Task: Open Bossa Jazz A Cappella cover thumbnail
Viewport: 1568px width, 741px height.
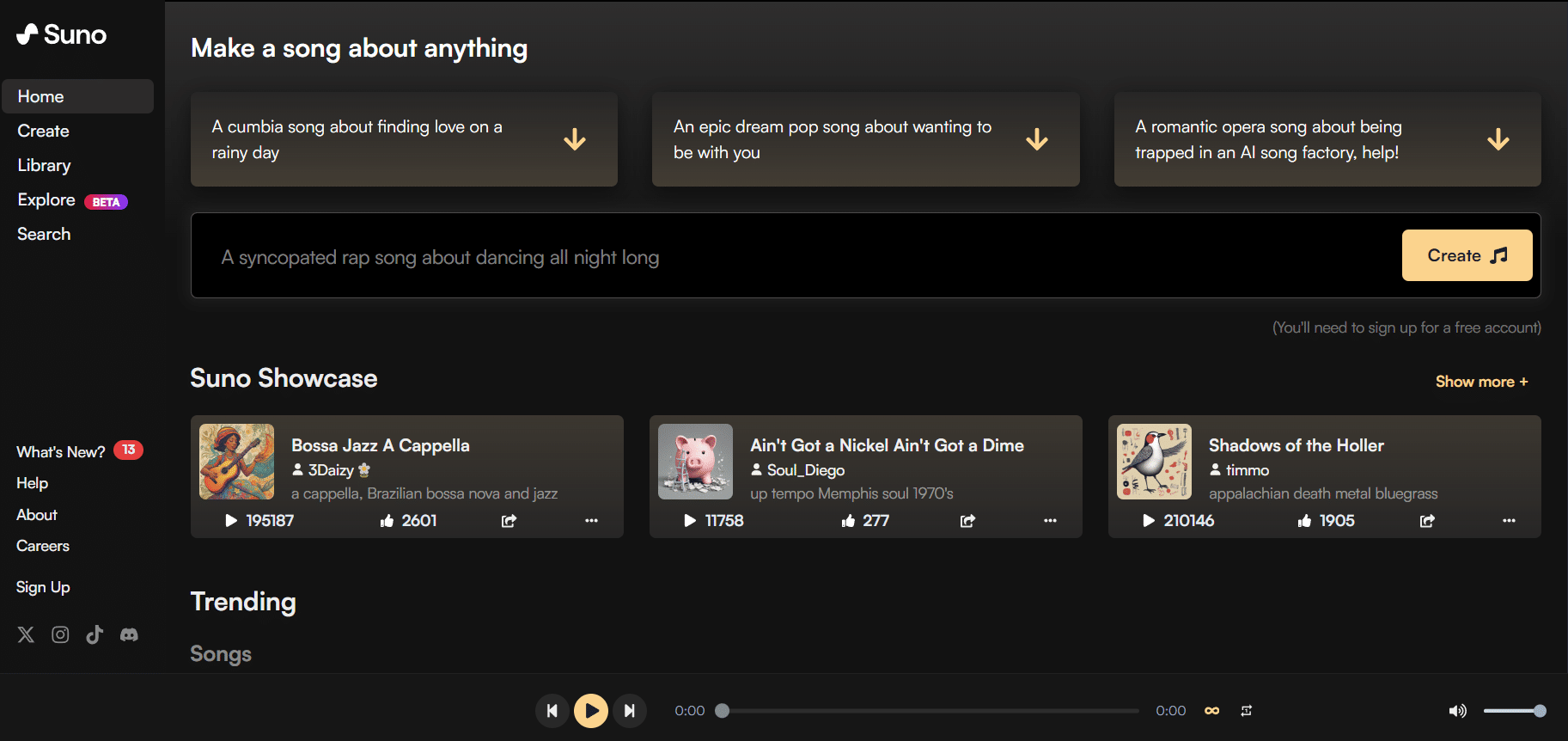Action: pos(237,462)
